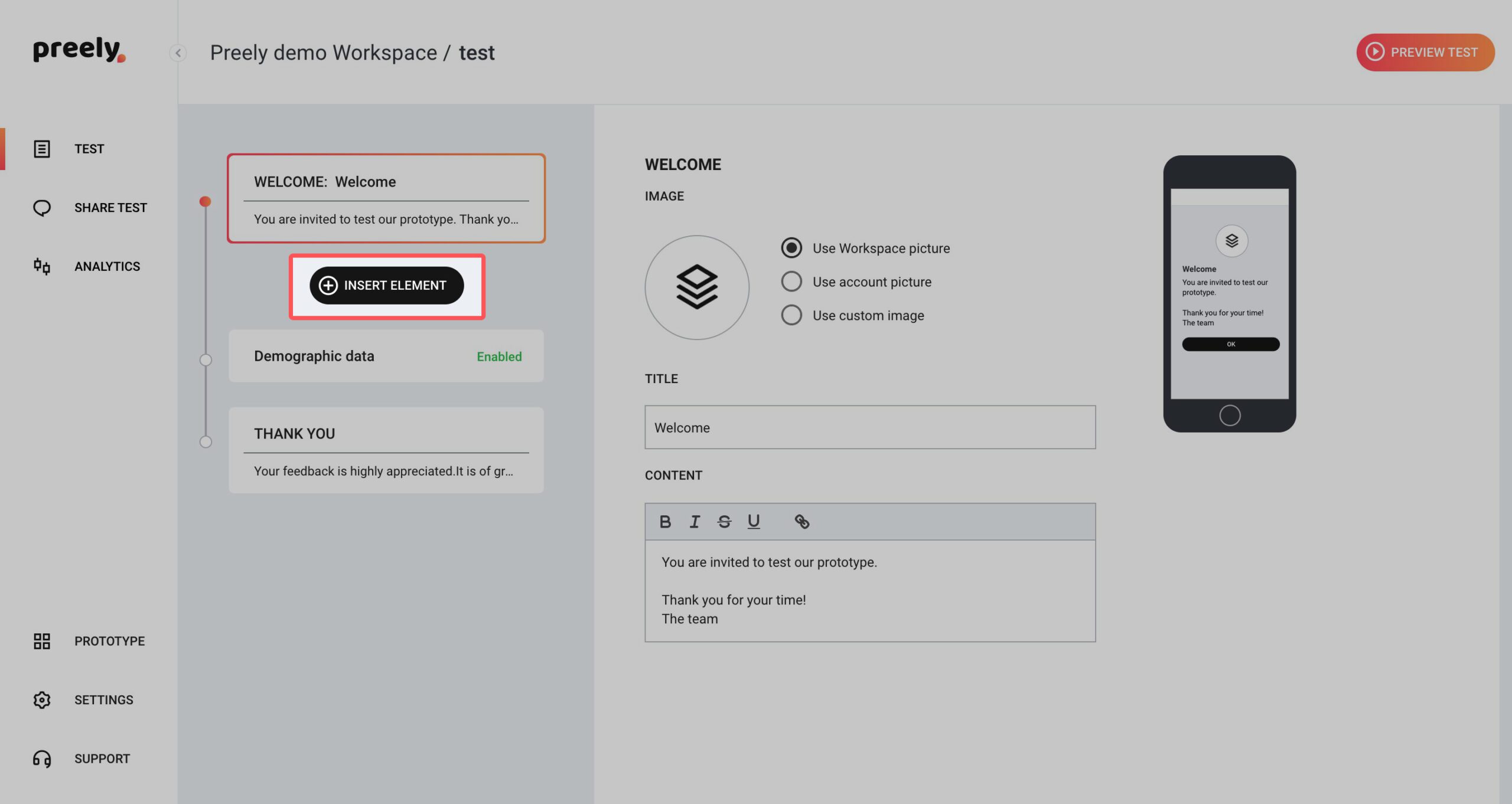Select the Use Workspace picture option
Screen dimensions: 1512x804
click(791, 248)
